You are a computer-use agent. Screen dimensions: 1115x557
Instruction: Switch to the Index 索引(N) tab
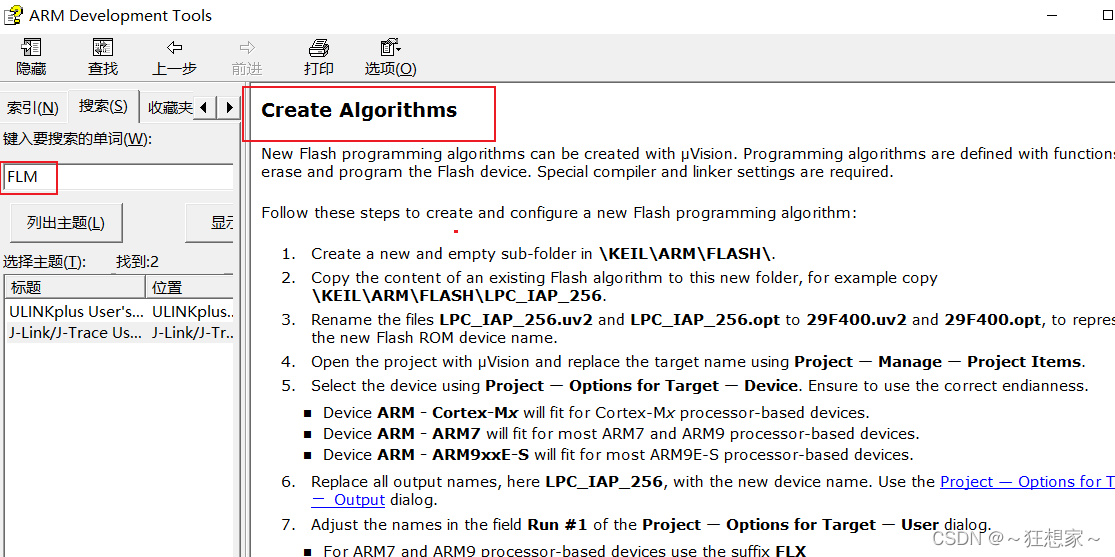[33, 108]
